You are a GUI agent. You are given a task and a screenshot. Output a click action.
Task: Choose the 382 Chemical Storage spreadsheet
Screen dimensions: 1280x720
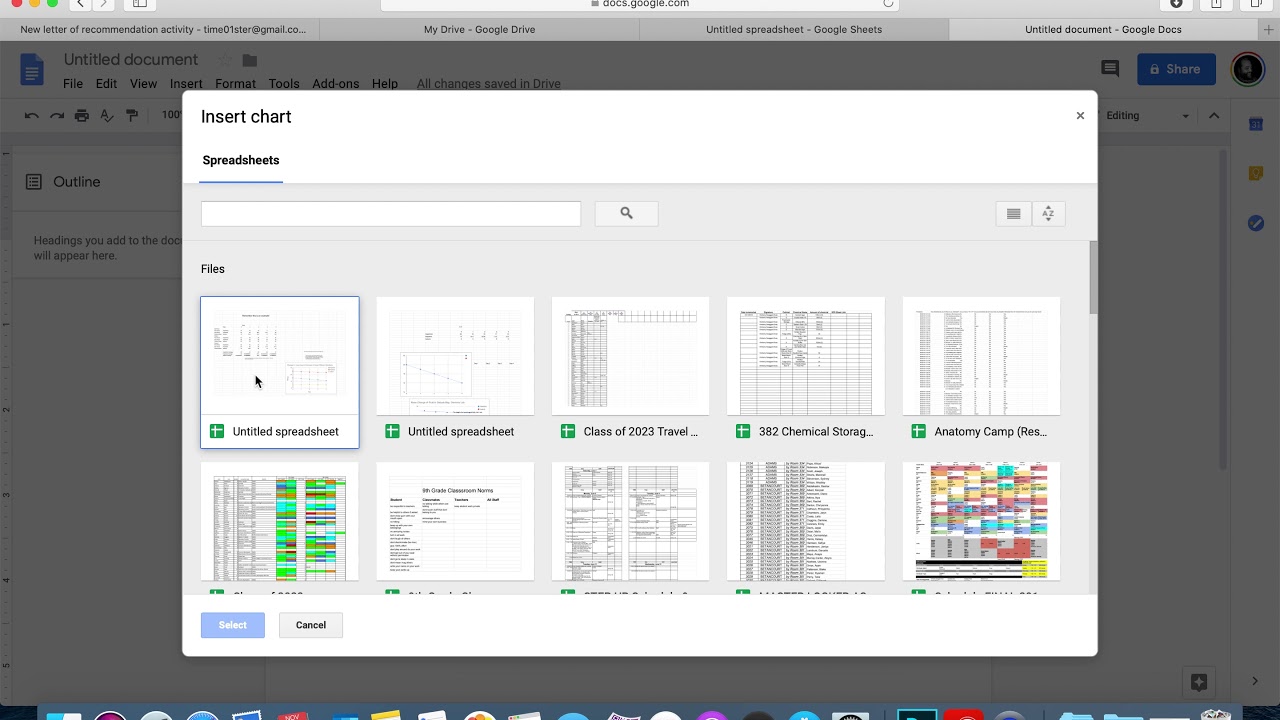pos(806,372)
